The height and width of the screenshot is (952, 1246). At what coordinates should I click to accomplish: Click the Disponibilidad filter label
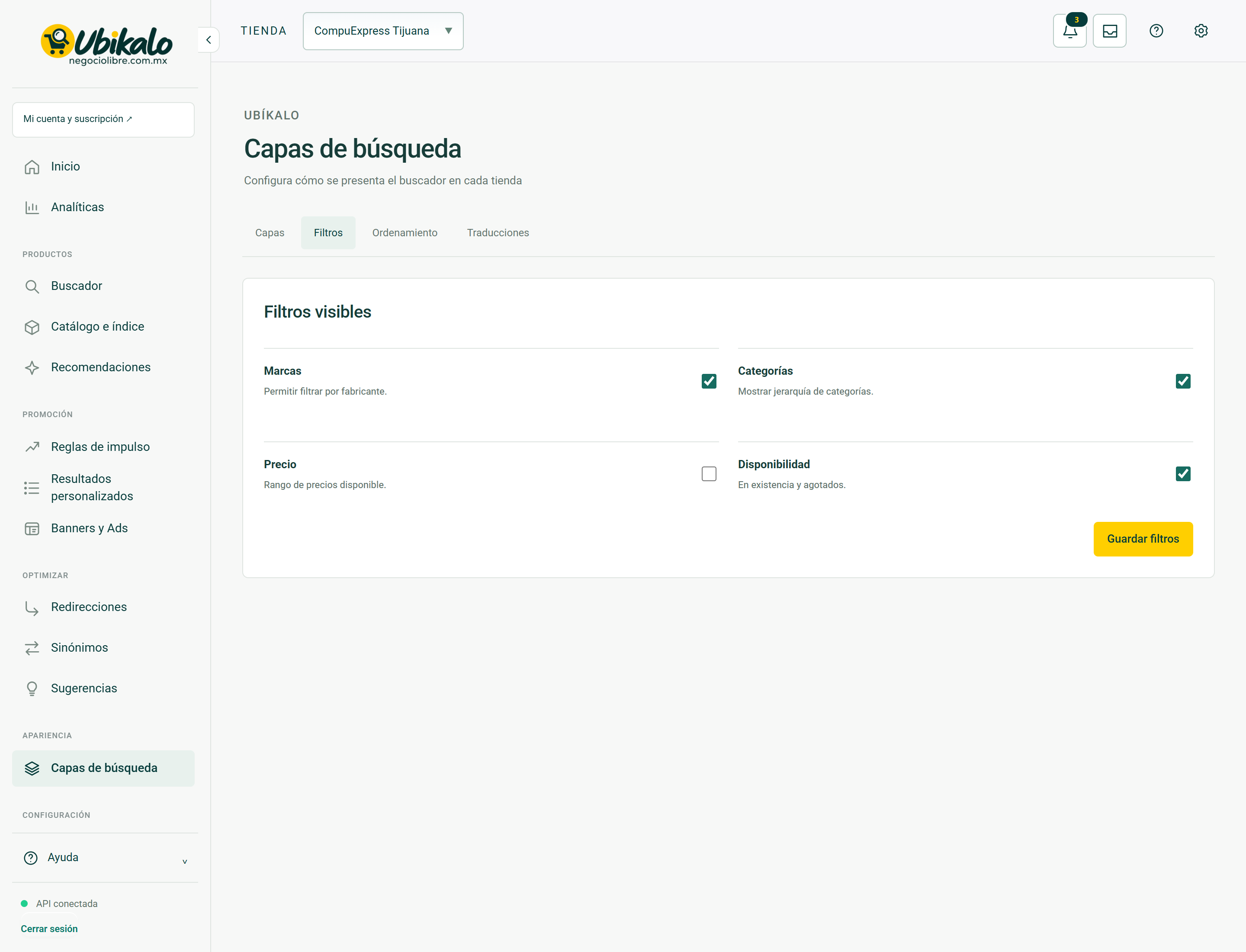[774, 464]
